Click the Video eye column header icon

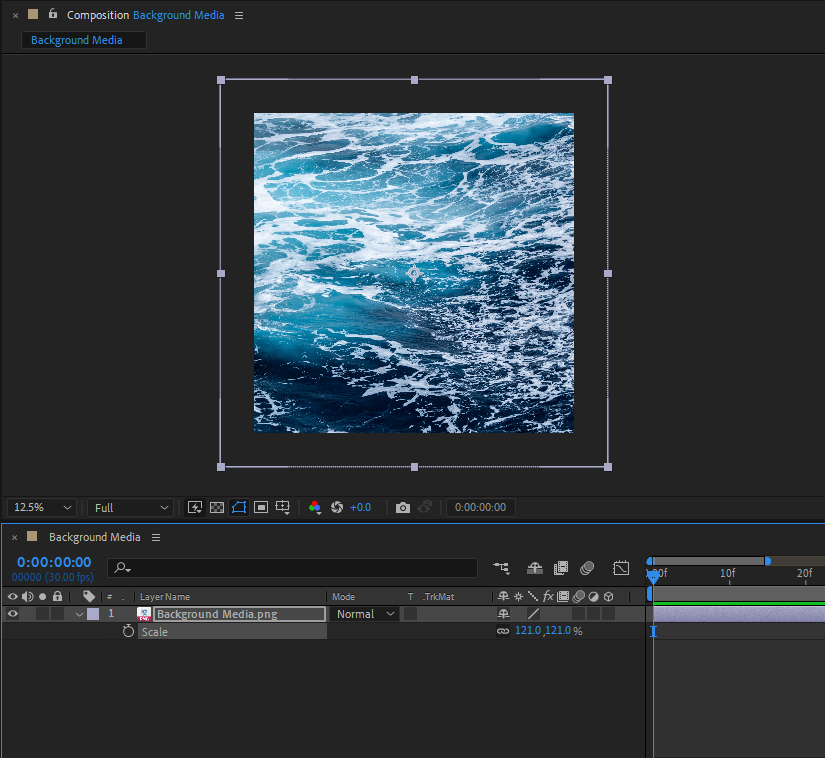coord(13,597)
